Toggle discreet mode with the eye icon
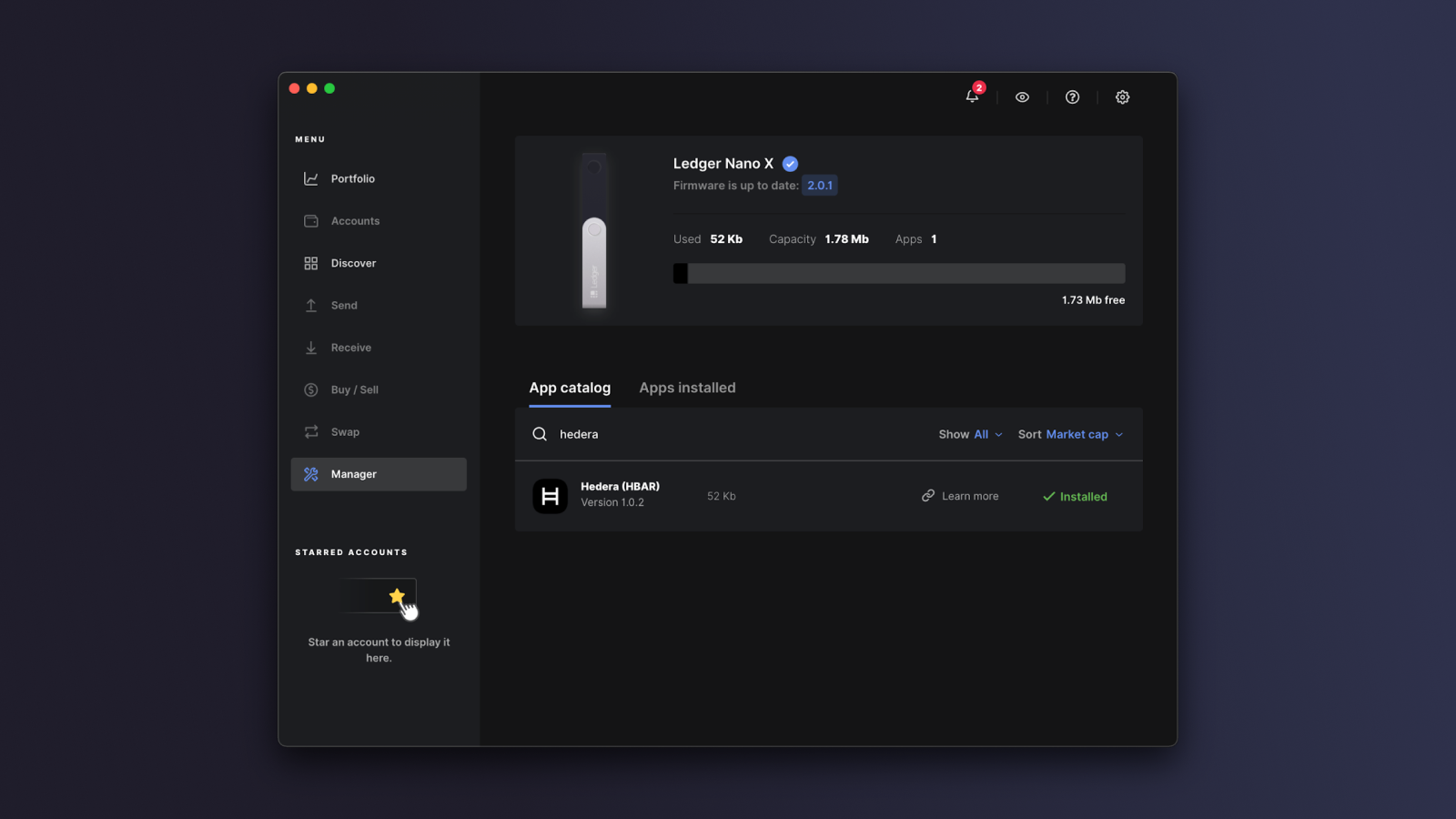The image size is (1456, 819). pyautogui.click(x=1022, y=96)
